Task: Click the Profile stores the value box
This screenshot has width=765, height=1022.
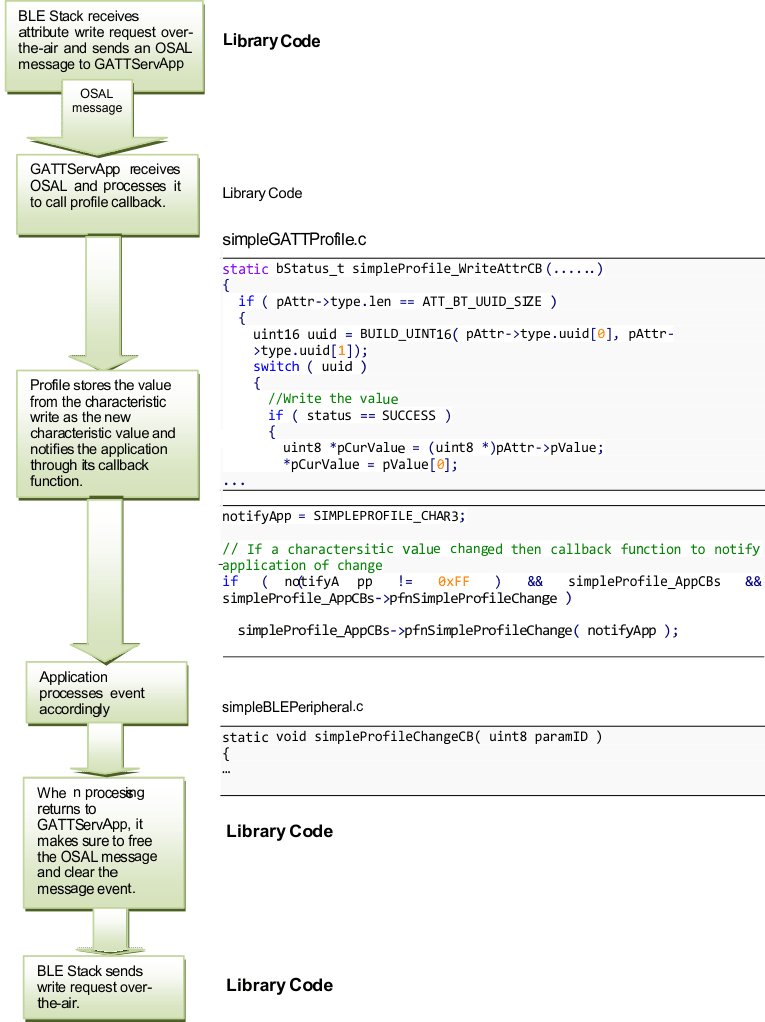Action: point(104,432)
